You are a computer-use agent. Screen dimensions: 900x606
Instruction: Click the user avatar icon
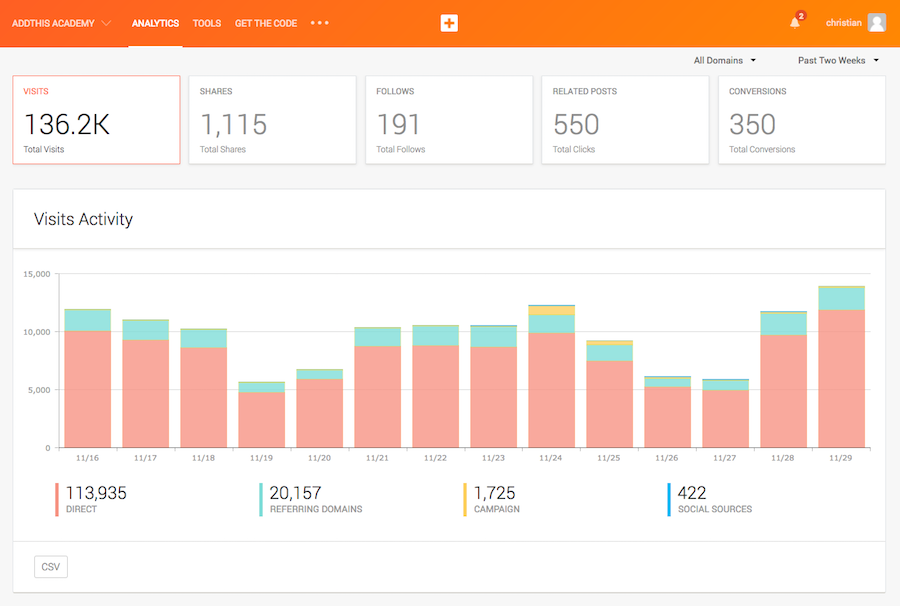point(877,23)
